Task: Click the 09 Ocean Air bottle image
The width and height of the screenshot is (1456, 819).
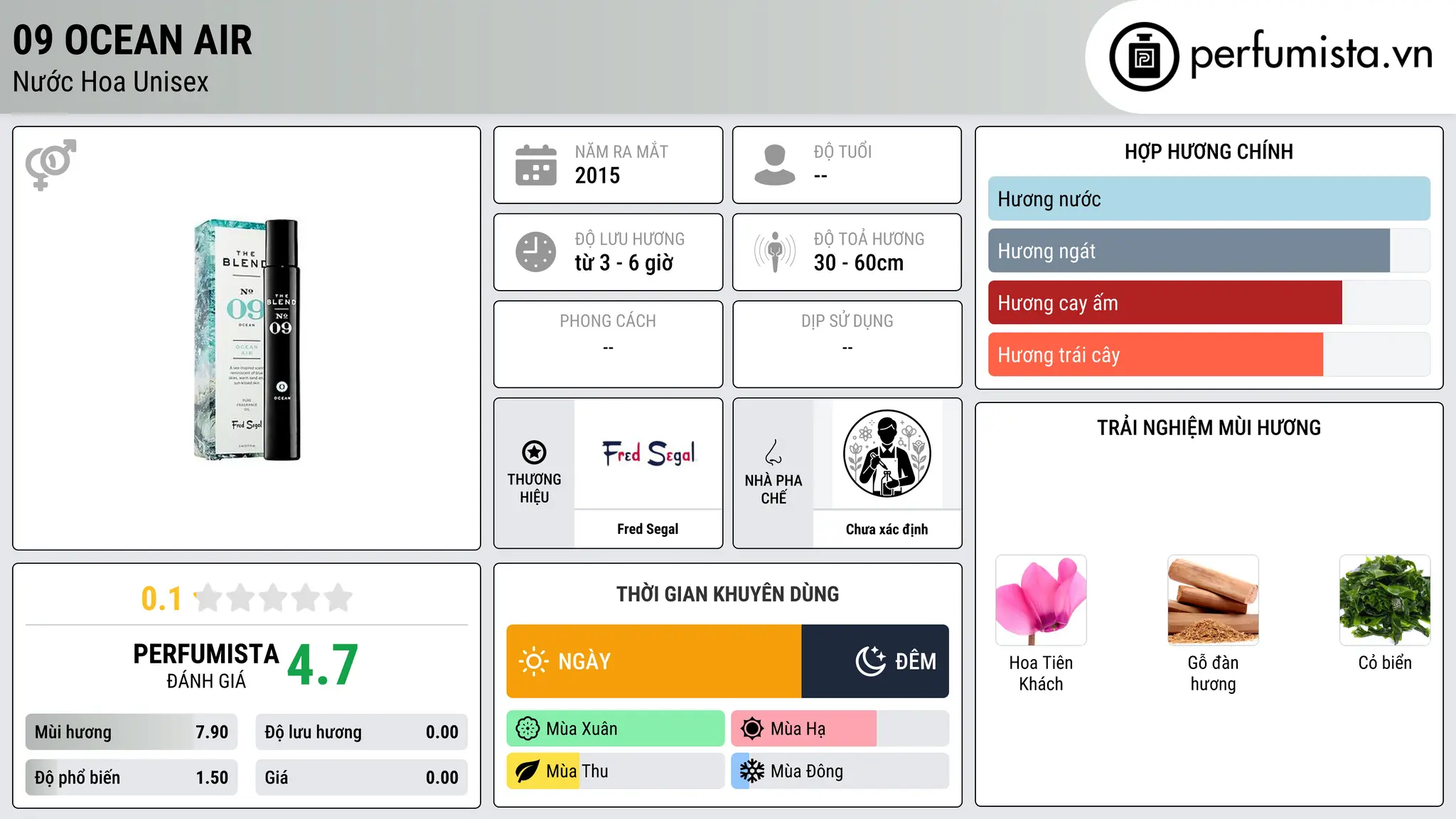Action: pos(247,339)
